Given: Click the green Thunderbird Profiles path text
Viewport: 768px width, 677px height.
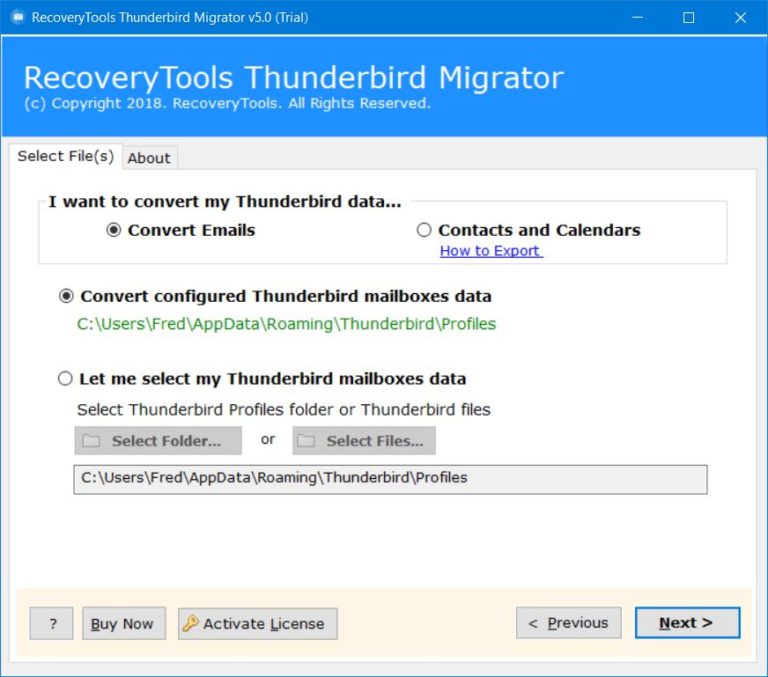Looking at the screenshot, I should tap(287, 324).
